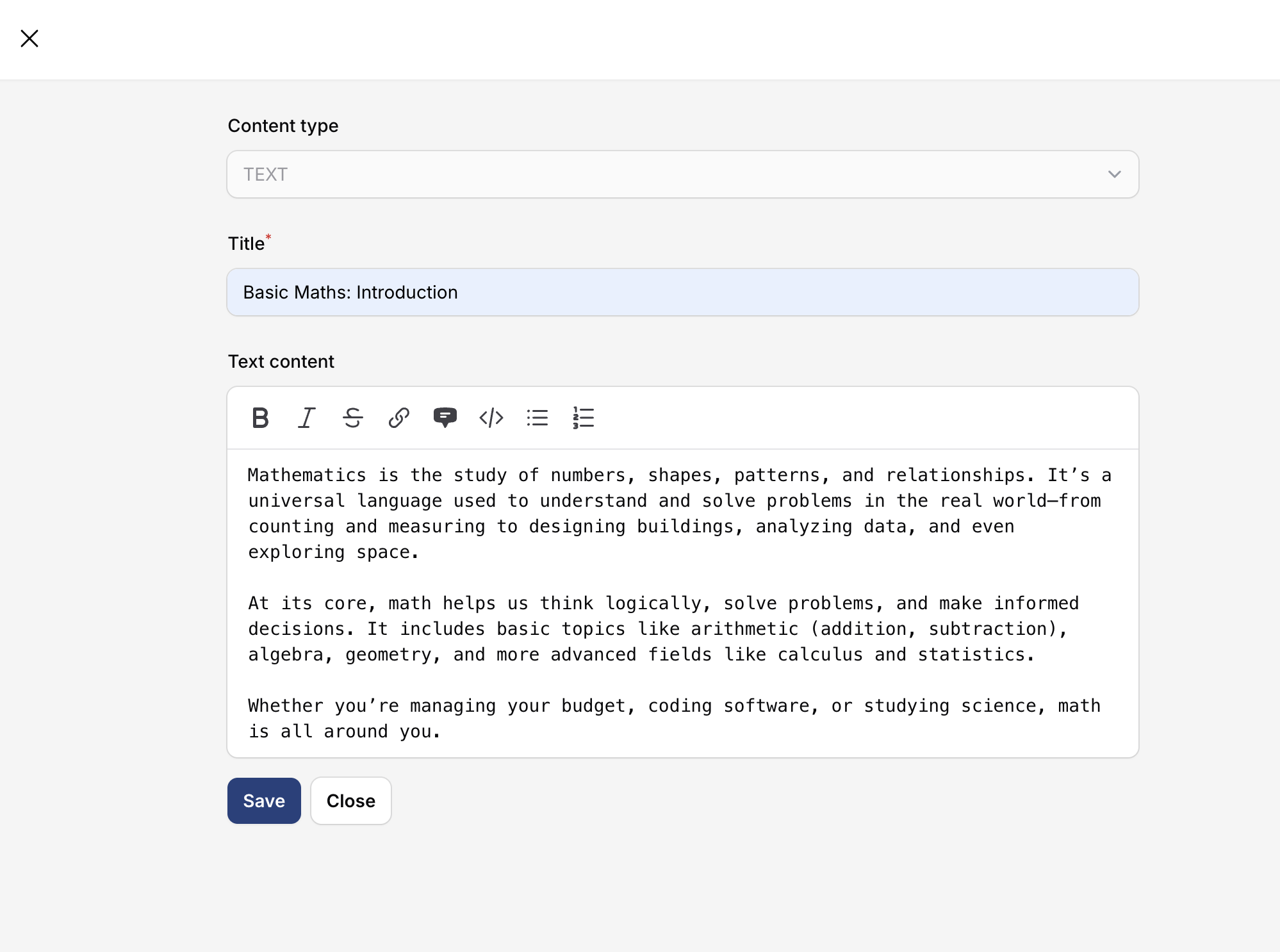Screen dimensions: 1280x952
Task: Apply italic formatting to text
Action: coord(307,418)
